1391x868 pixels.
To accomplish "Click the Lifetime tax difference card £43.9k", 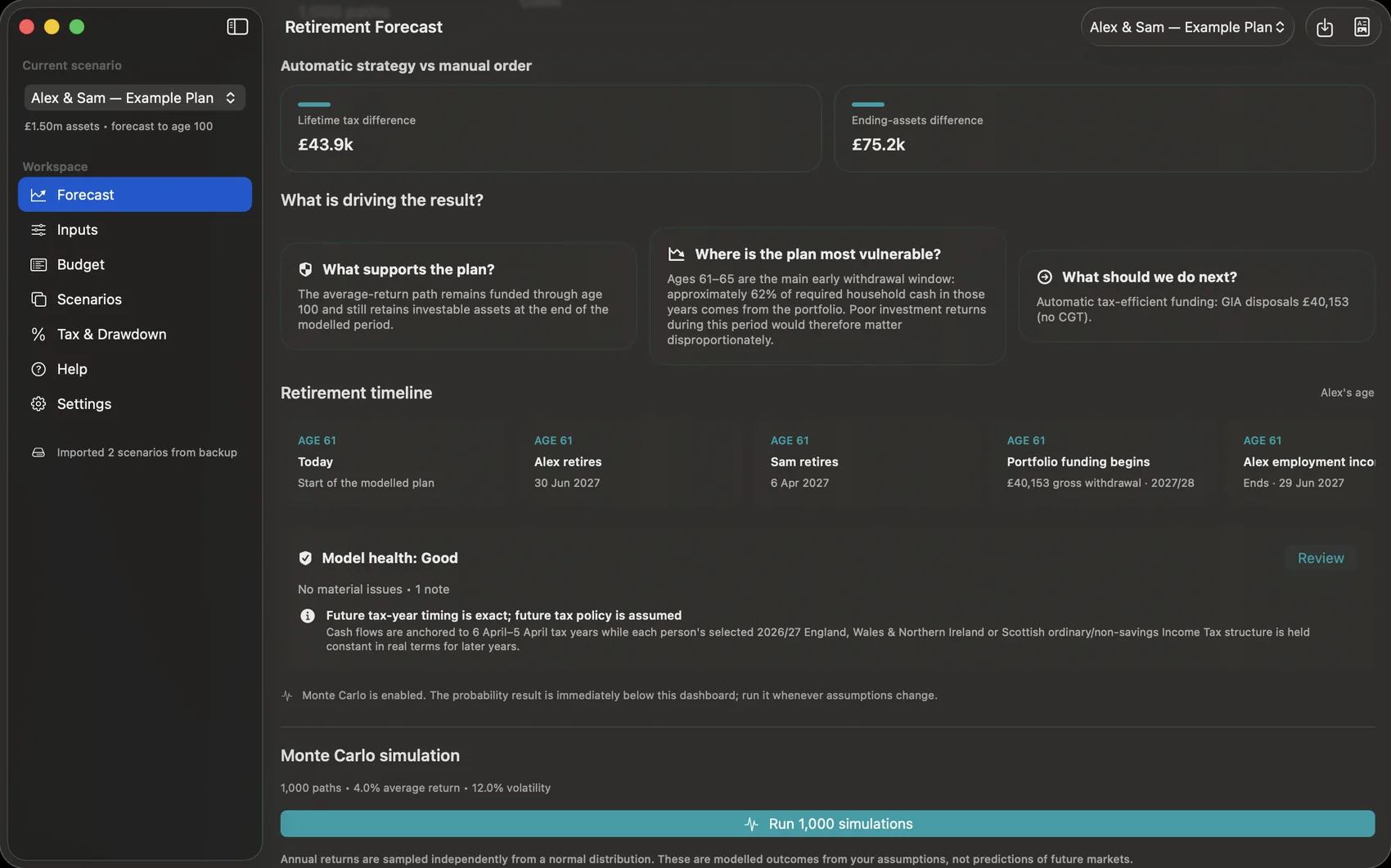I will pyautogui.click(x=551, y=129).
